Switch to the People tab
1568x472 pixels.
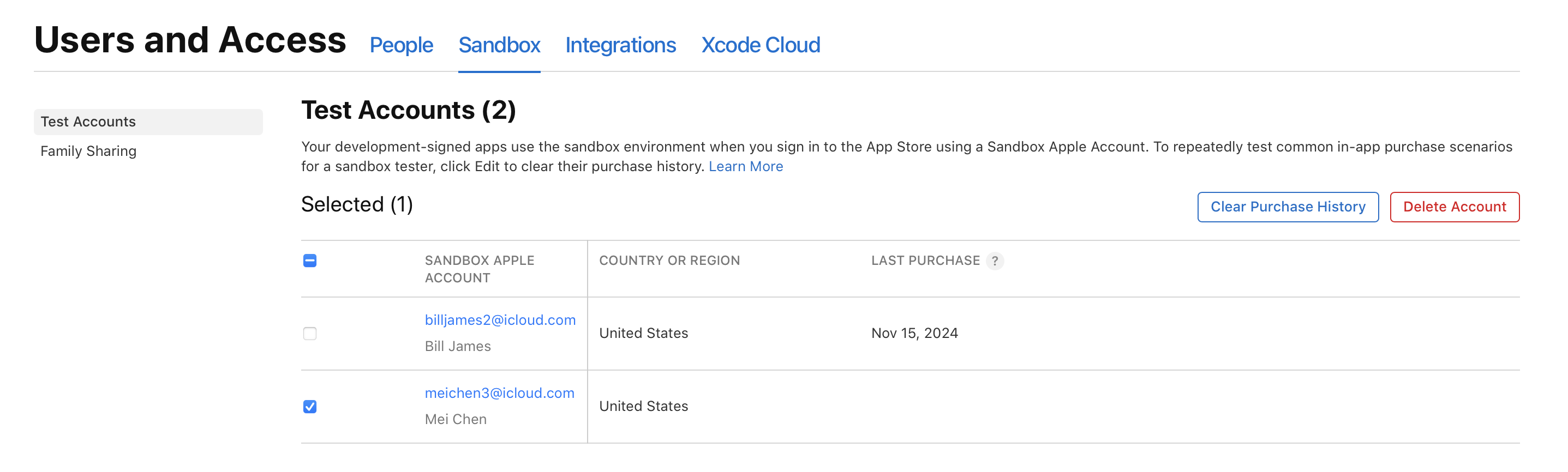401,45
